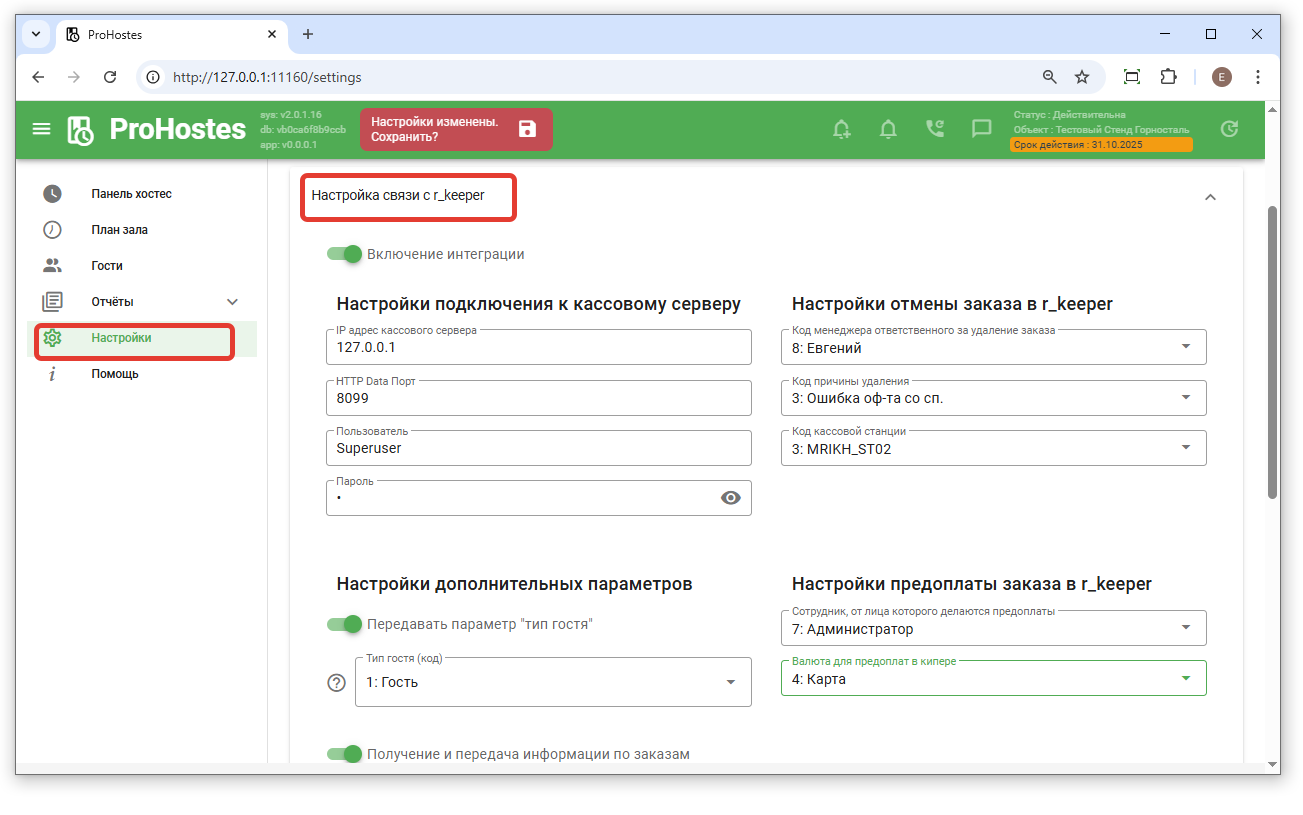The image size is (1303, 815).
Task: Click the IP адрес кассового сервера field
Action: pyautogui.click(x=537, y=348)
